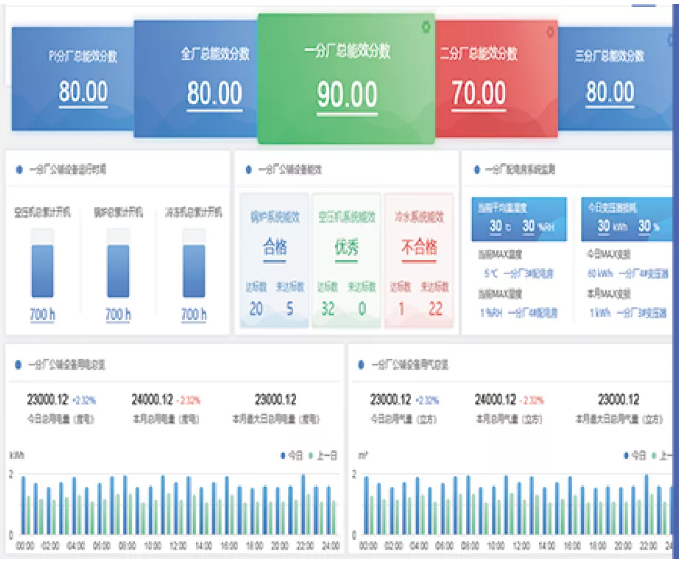The width and height of the screenshot is (679, 565).
Task: Toggle 今日 legend in electricity usage chart
Action: 292,455
